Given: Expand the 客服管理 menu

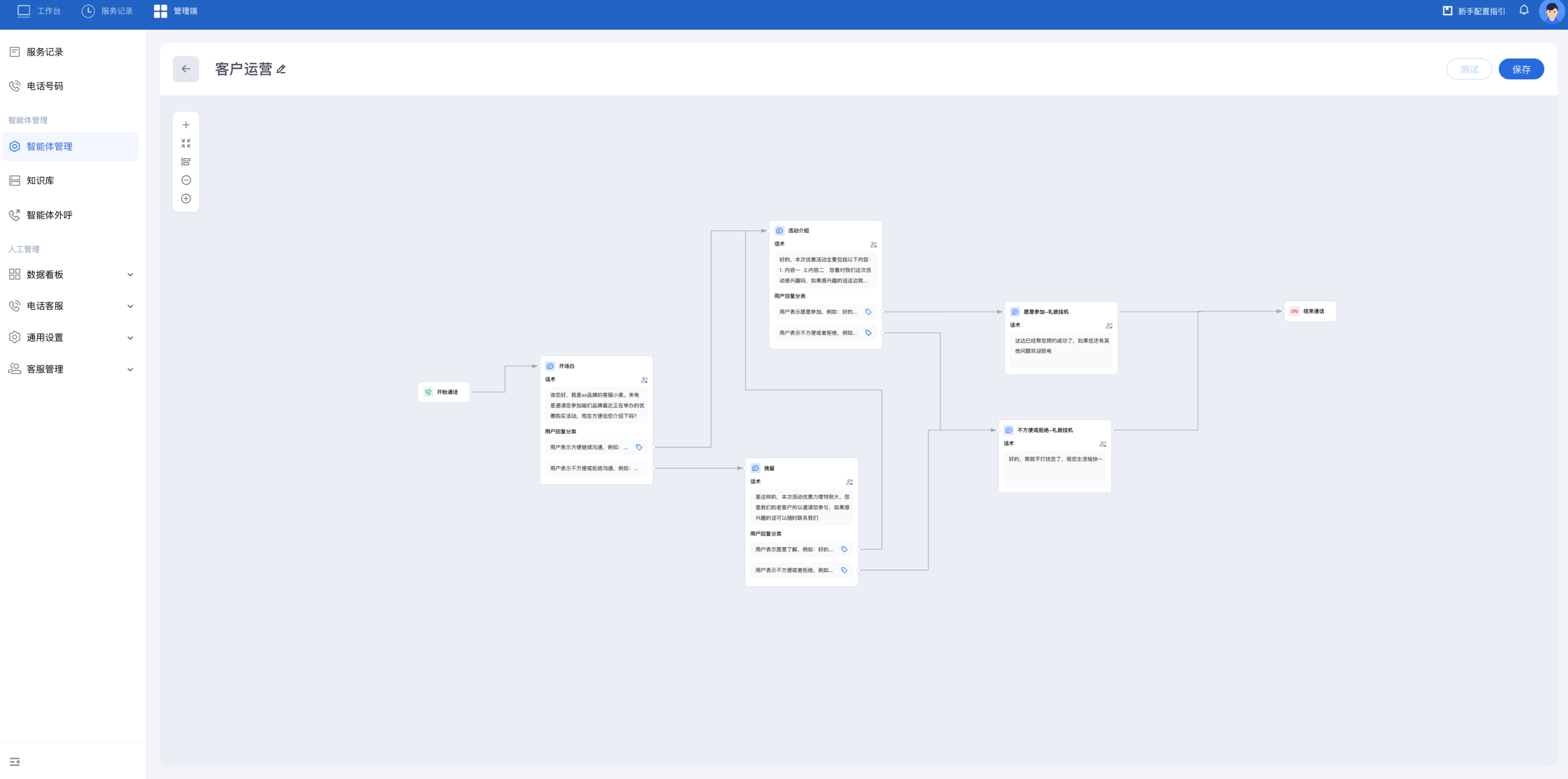Looking at the screenshot, I should (x=129, y=369).
